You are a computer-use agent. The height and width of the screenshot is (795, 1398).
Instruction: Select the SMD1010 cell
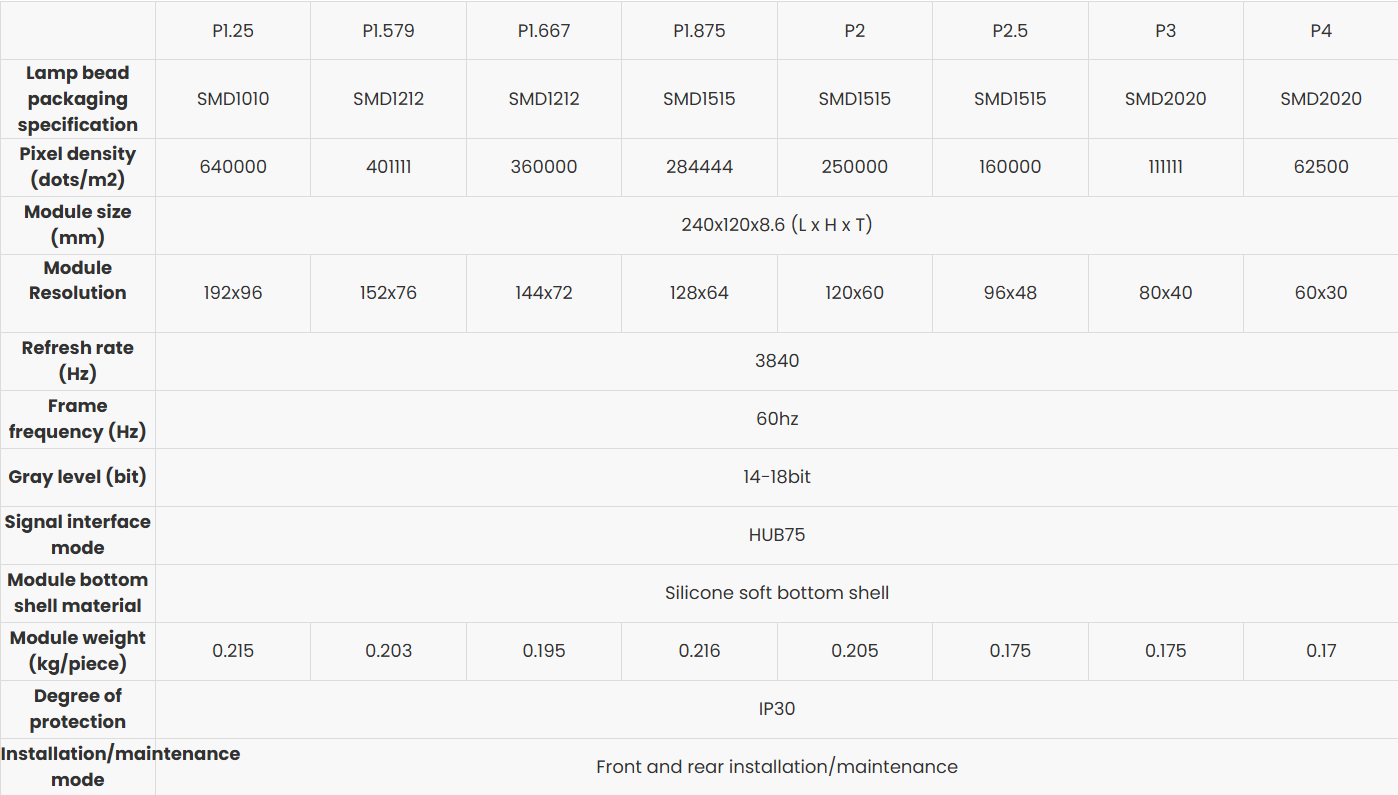(233, 99)
